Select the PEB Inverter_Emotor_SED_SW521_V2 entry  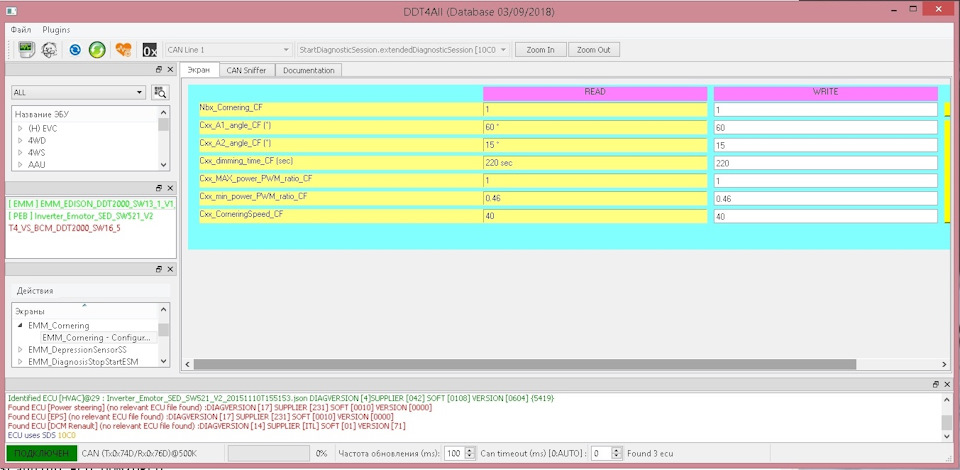81,216
